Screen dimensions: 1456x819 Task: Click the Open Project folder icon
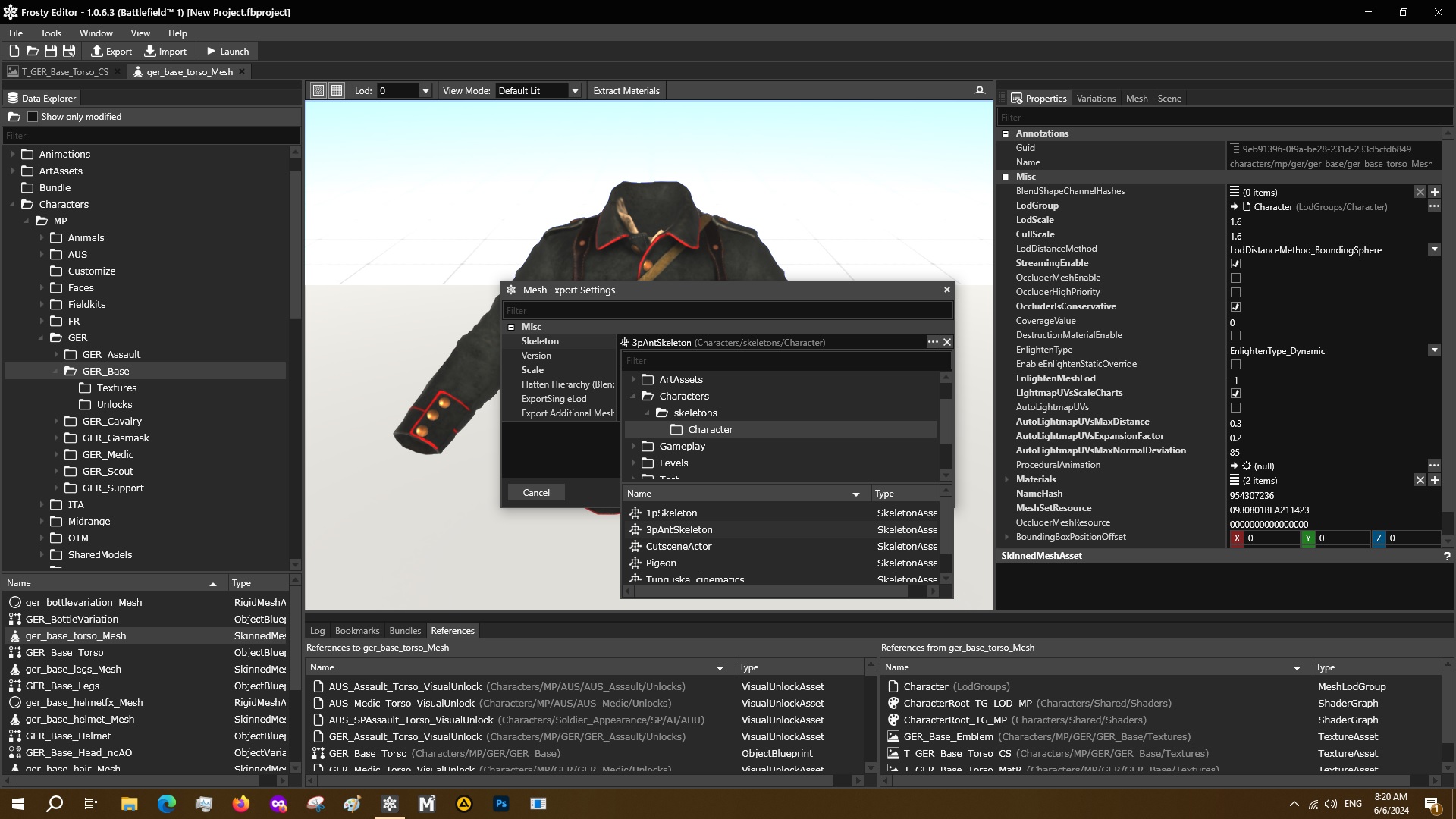[x=32, y=51]
